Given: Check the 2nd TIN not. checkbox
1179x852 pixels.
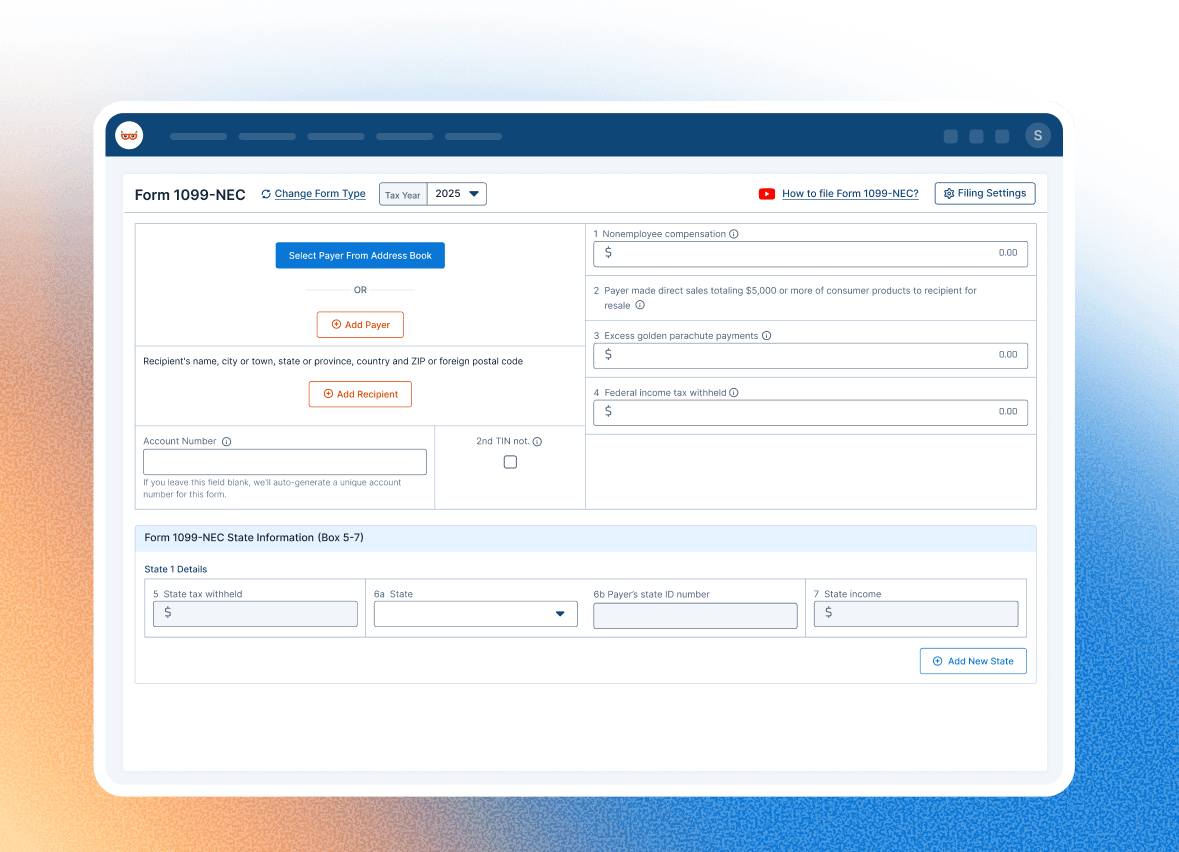Looking at the screenshot, I should pyautogui.click(x=510, y=461).
